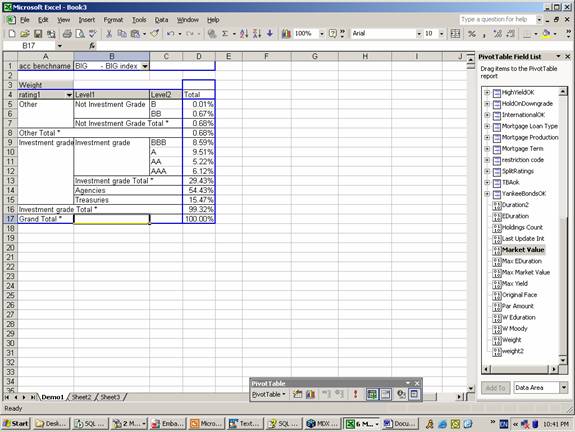Refresh data with the exclamation icon
This screenshot has width=575, height=432.
[x=355, y=394]
